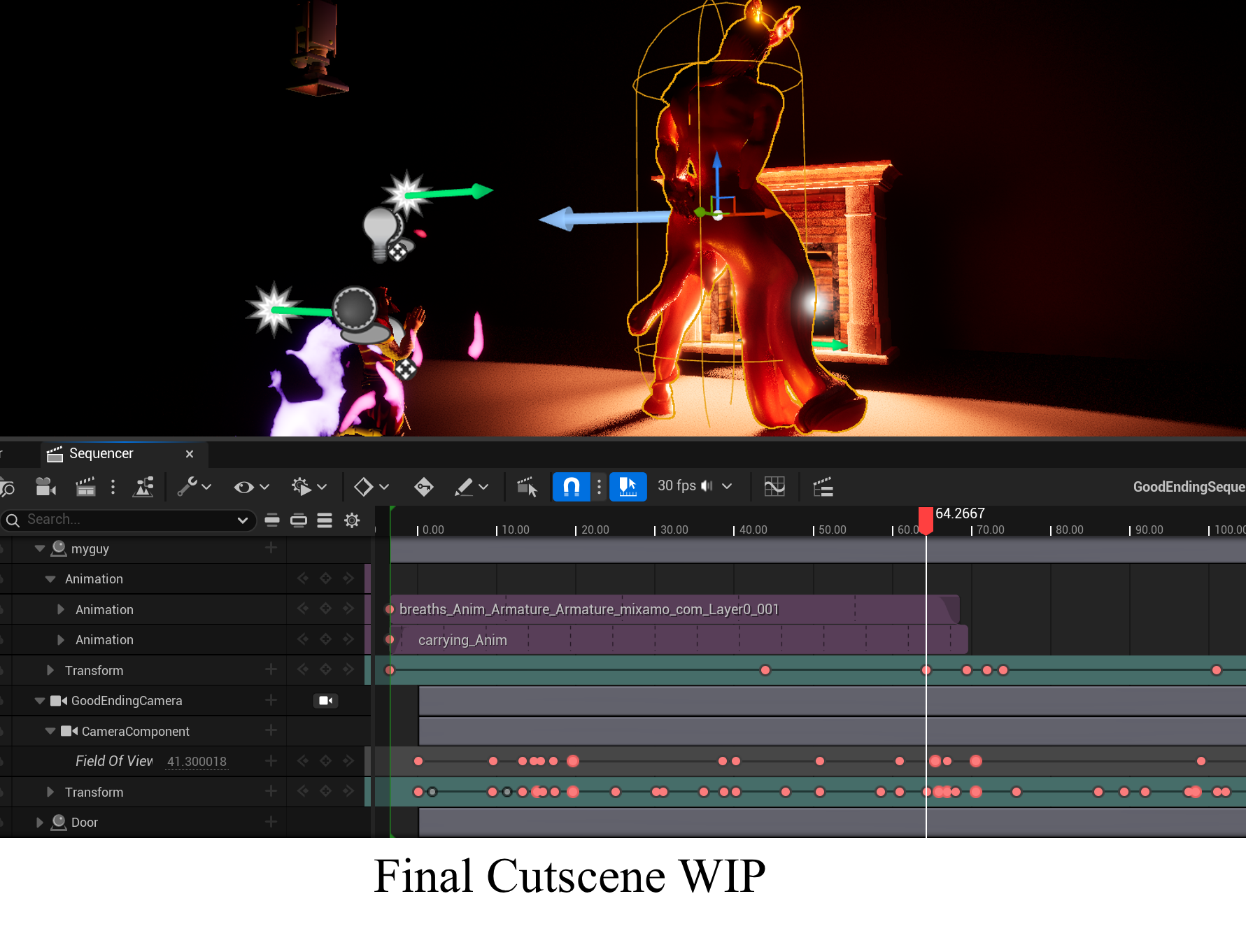Click the camera create icon in toolbar
1246x952 pixels.
pyautogui.click(x=45, y=487)
